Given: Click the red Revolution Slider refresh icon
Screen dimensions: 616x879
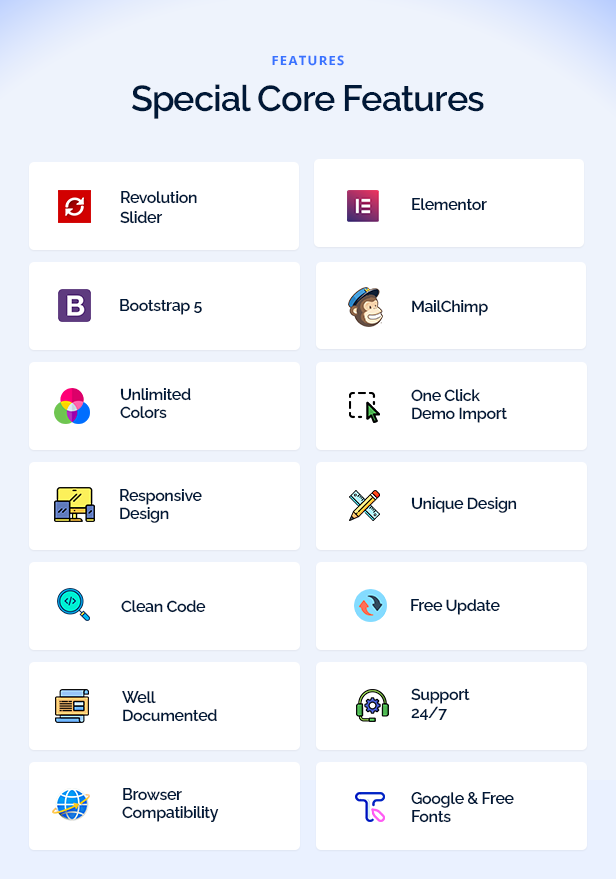Looking at the screenshot, I should tap(75, 206).
